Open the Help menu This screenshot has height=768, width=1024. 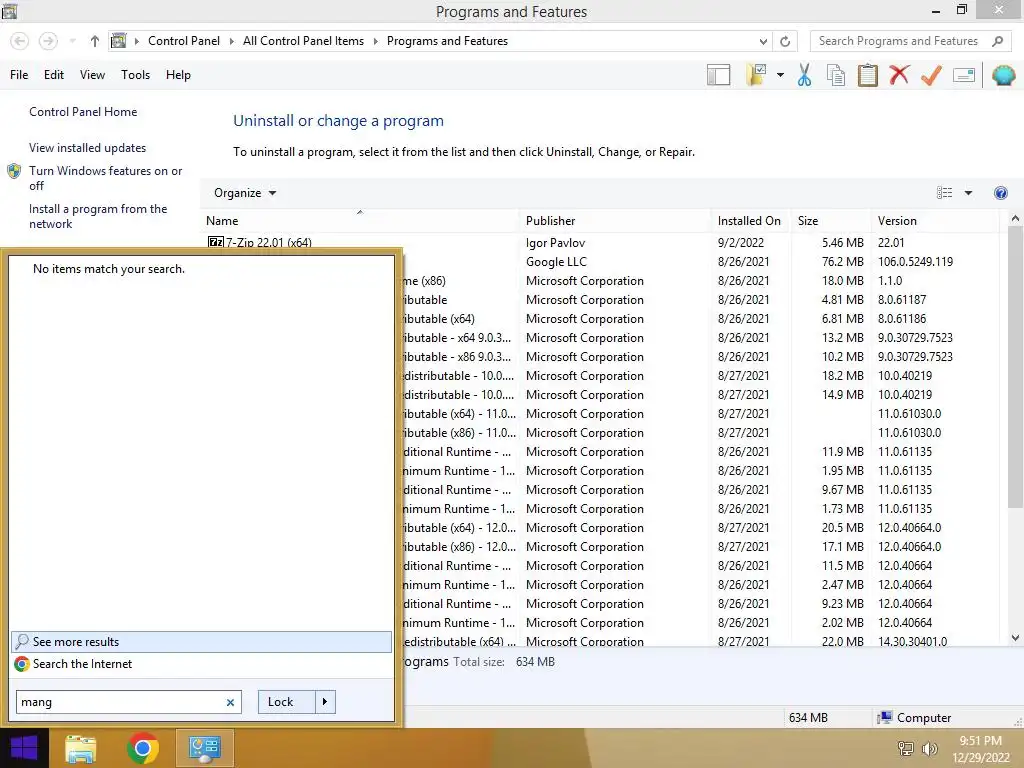[x=178, y=75]
